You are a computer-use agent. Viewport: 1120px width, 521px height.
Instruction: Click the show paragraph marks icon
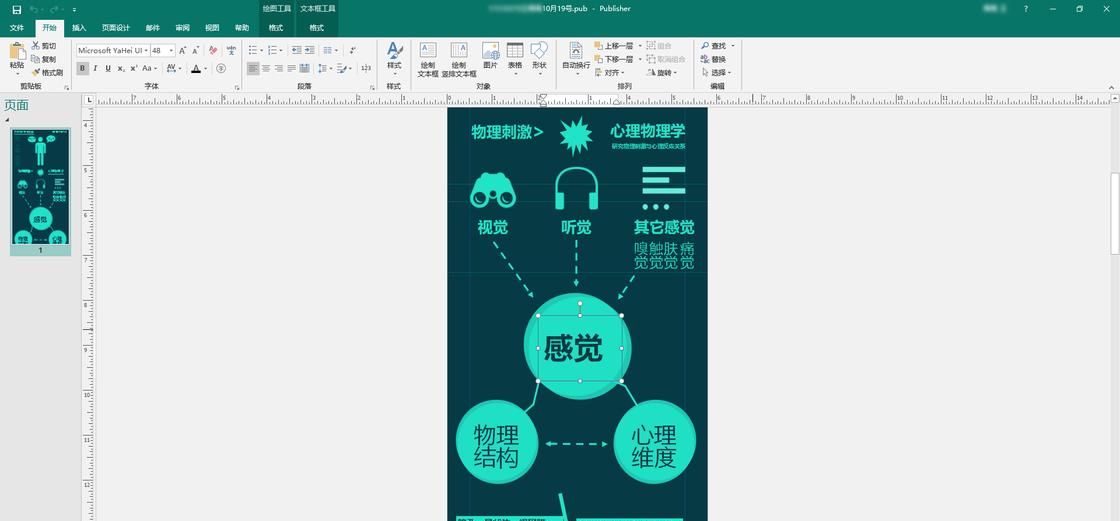coord(354,50)
